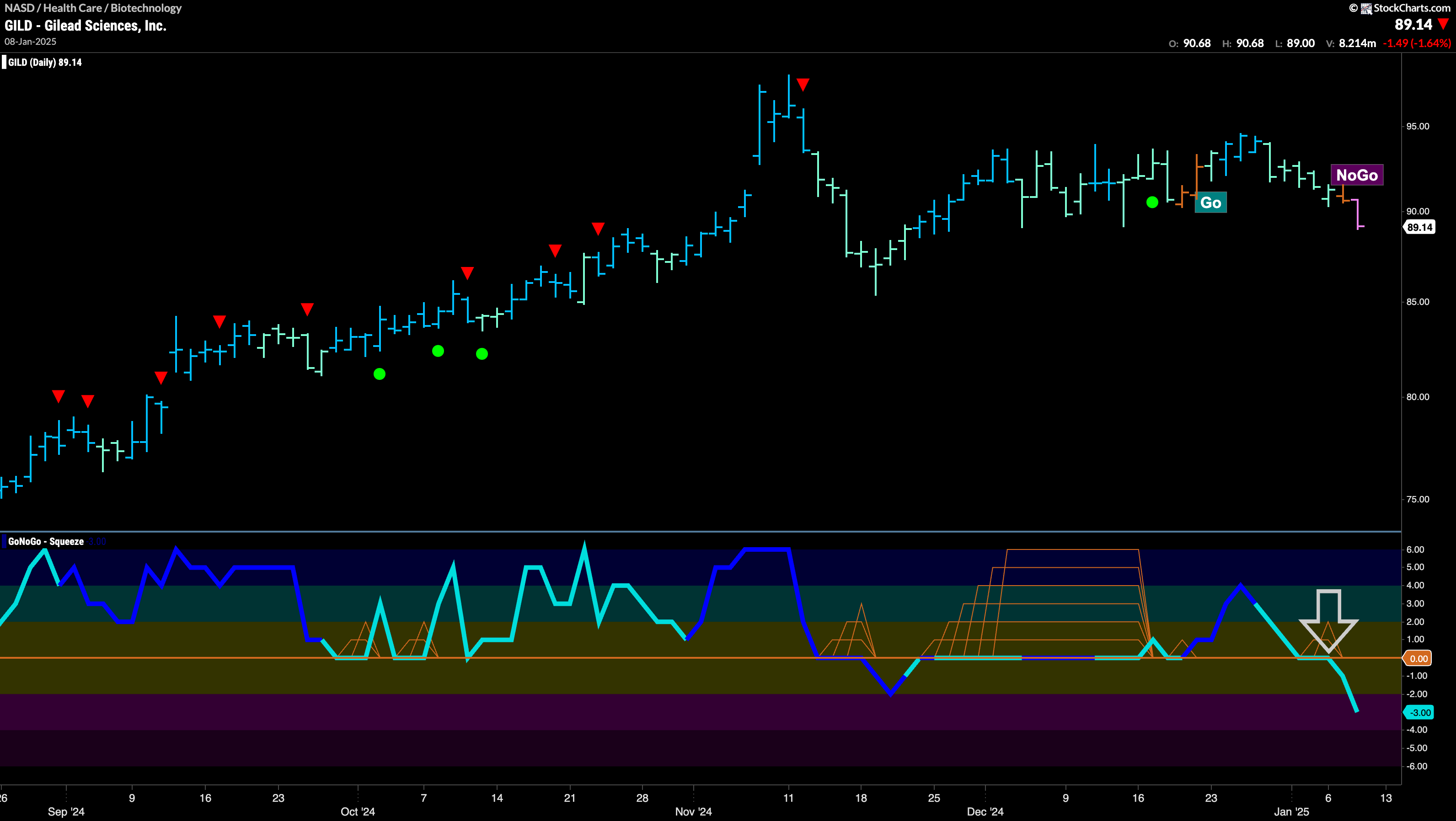Click the GILD (Daily) 89.14 legend label

(45, 62)
